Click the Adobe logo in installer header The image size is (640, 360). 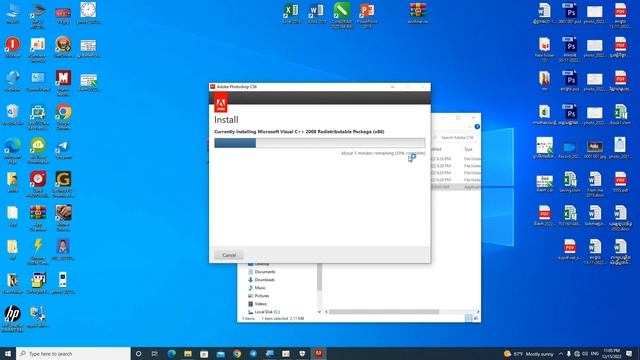click(221, 102)
